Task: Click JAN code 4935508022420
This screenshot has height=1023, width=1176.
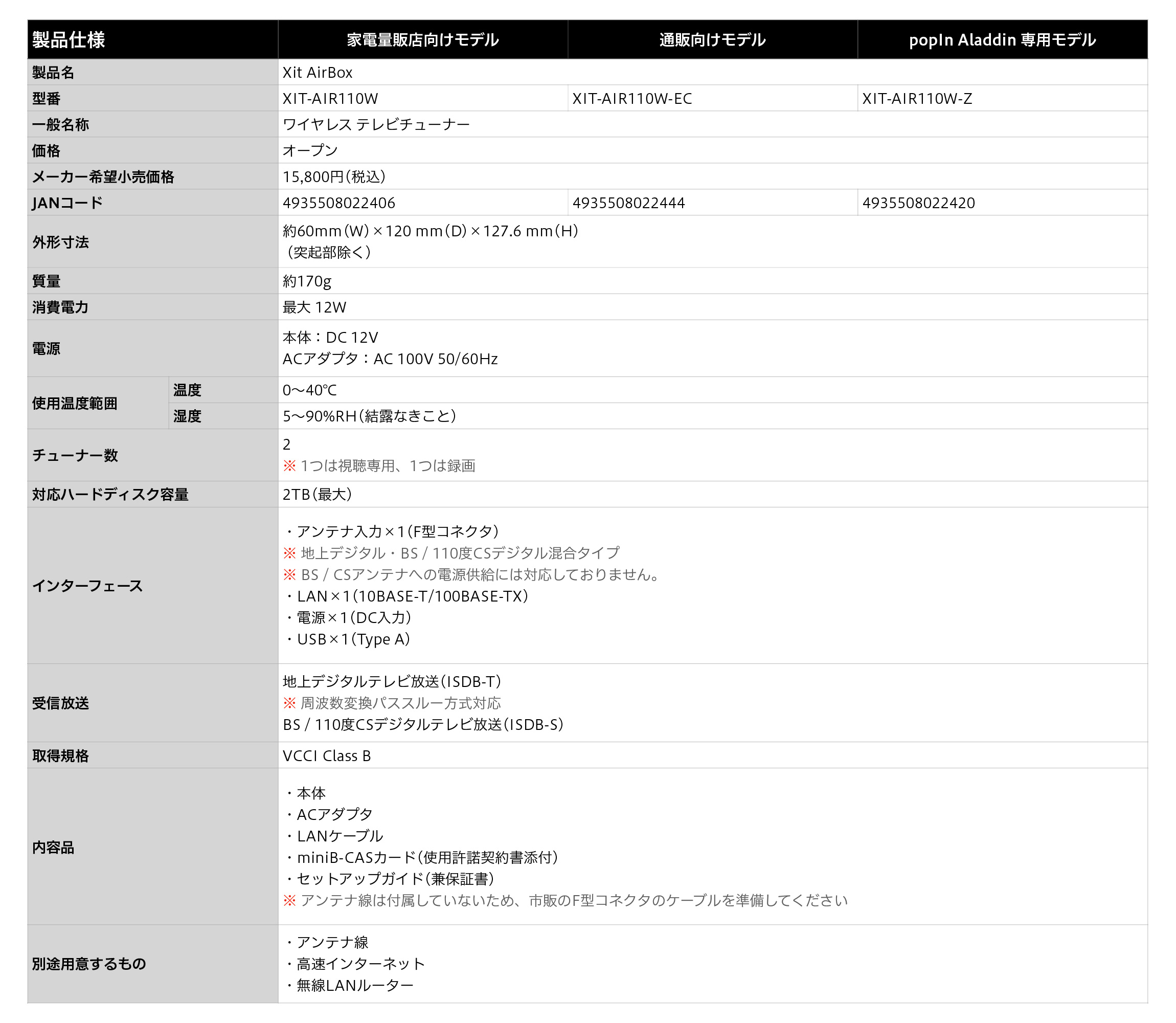Action: [919, 203]
